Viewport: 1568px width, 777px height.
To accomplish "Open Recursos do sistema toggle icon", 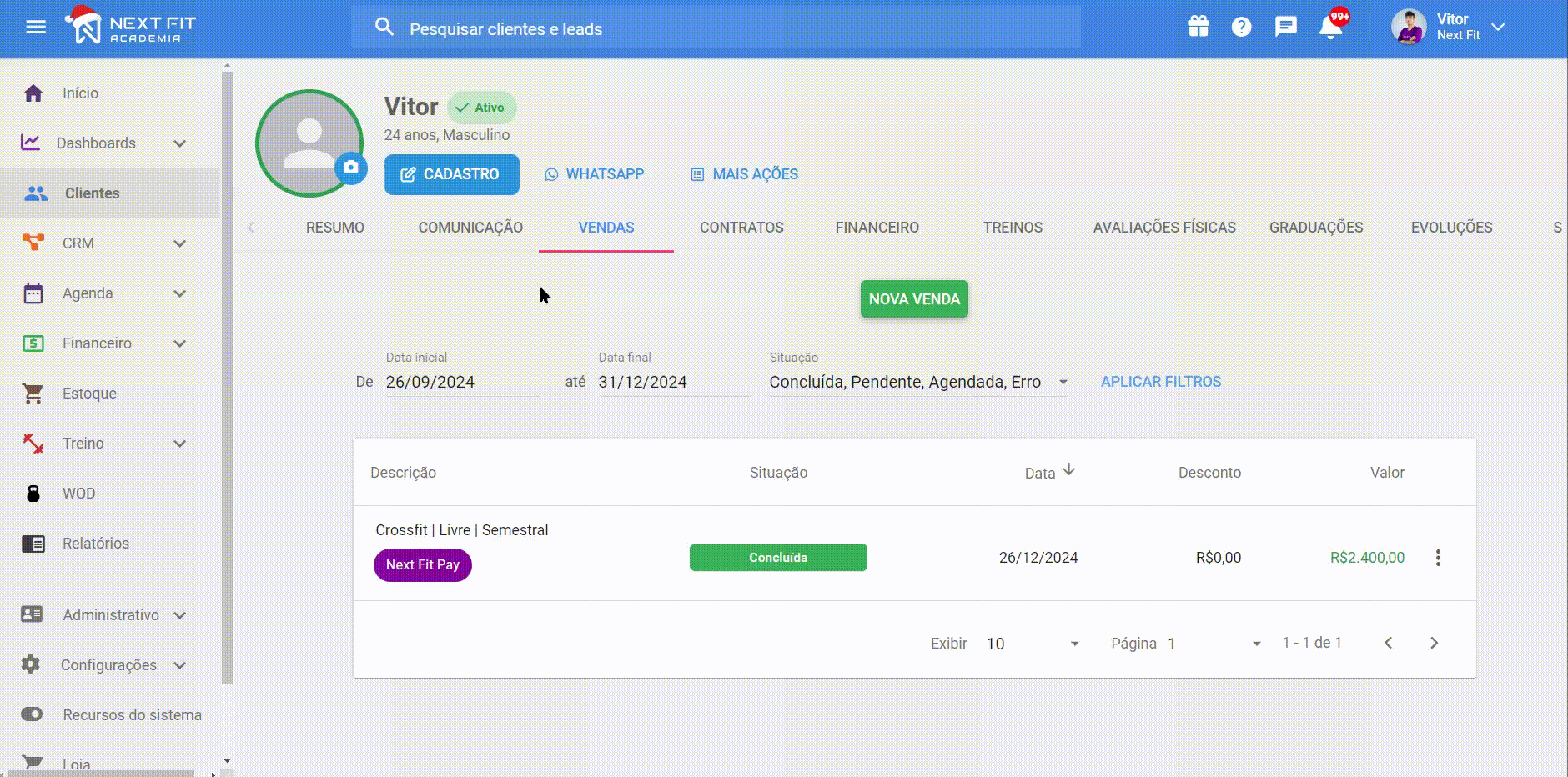I will [x=32, y=714].
